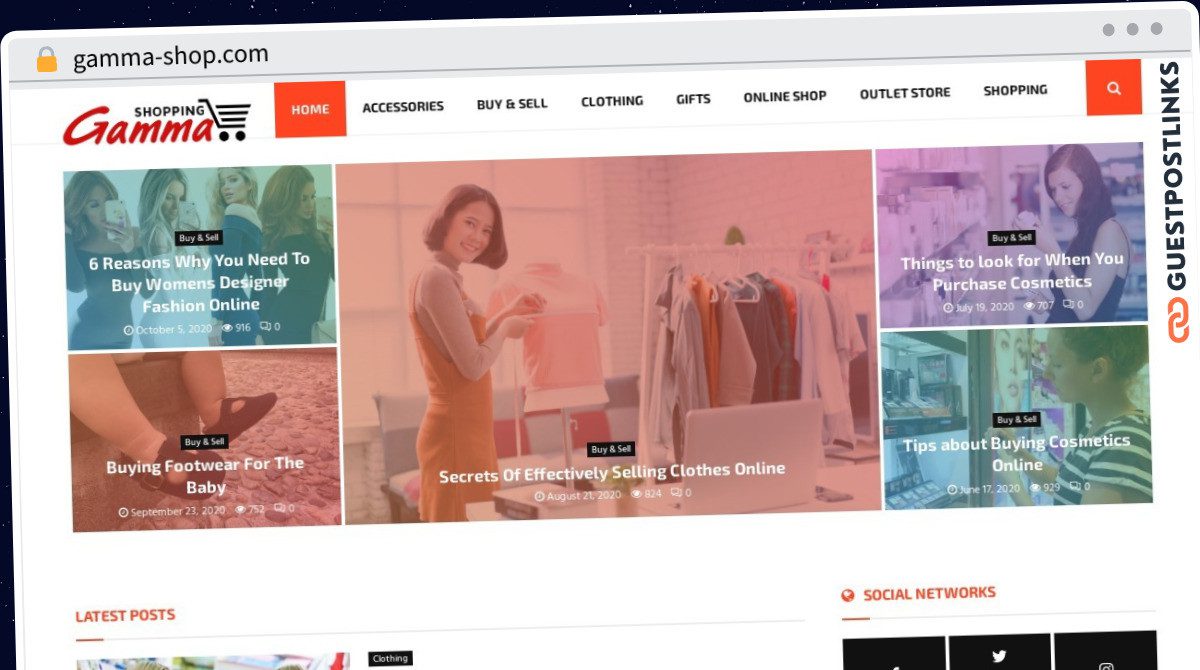The height and width of the screenshot is (670, 1200).
Task: Open the Home menu item
Action: pos(310,109)
